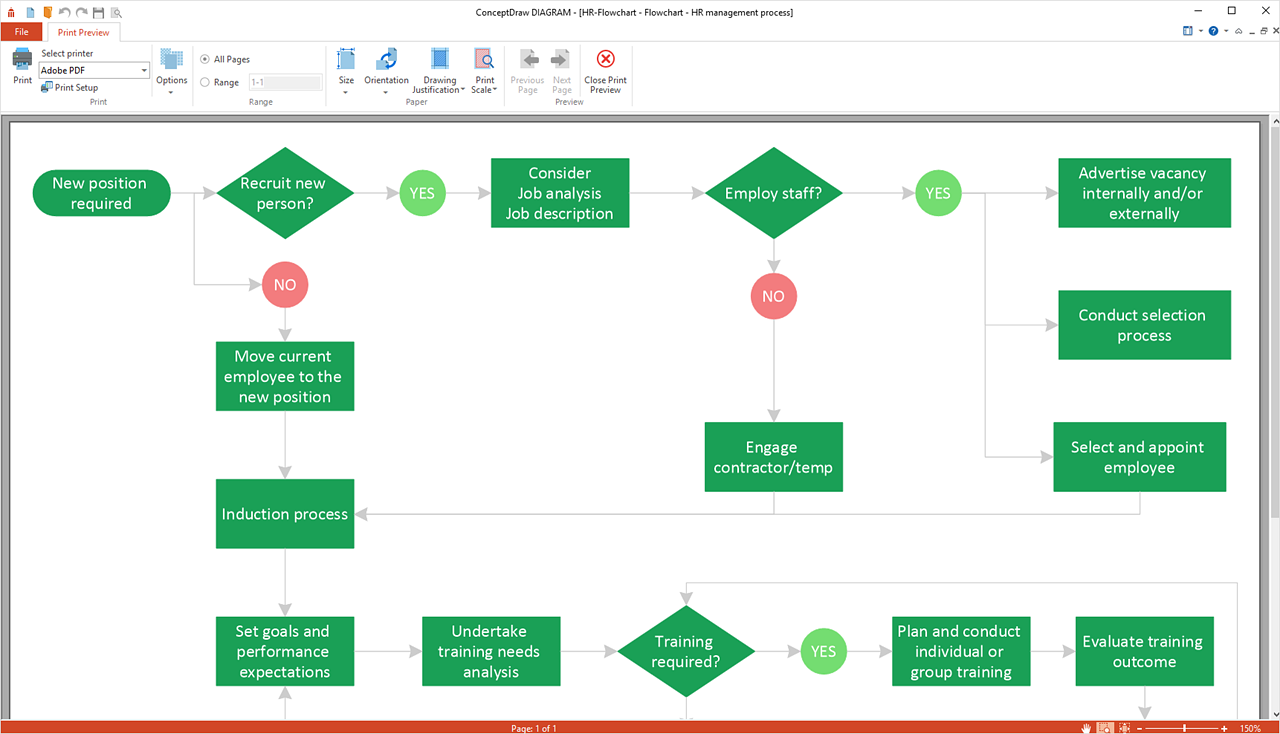Click the 'Induction process' box
This screenshot has height=734, width=1280.
285,514
